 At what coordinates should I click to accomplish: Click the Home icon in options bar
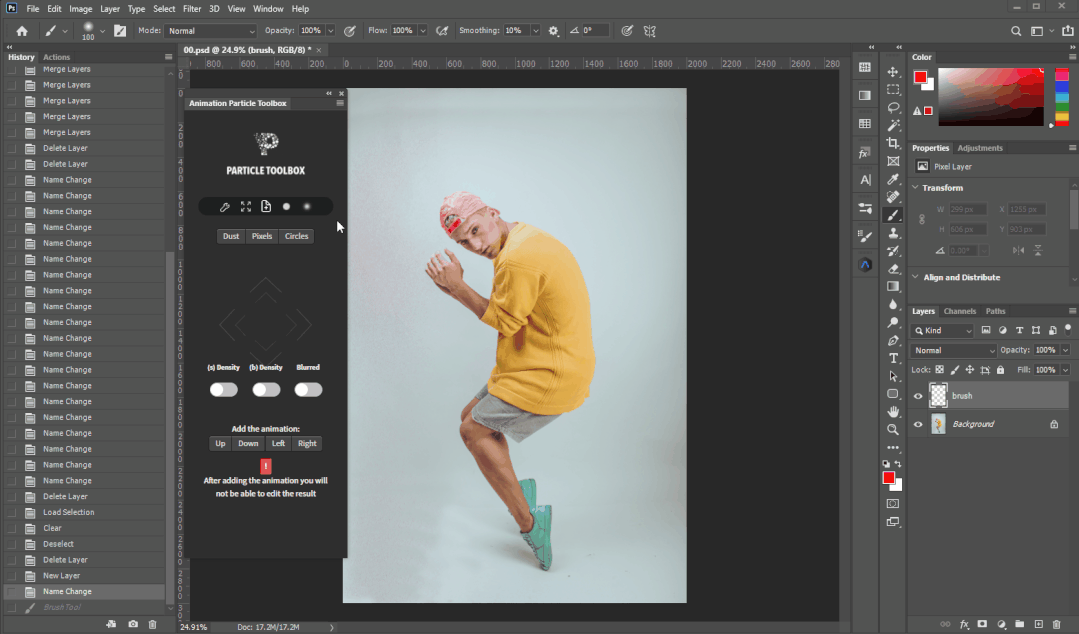coord(22,31)
